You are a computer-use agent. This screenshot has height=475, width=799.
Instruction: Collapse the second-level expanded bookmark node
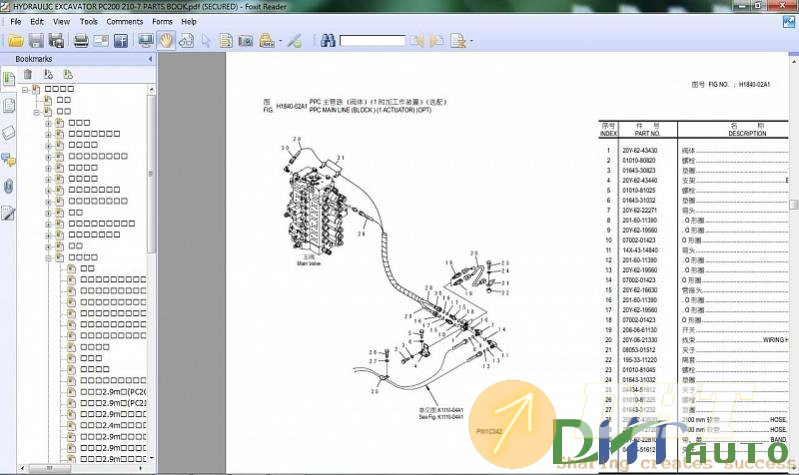coord(36,112)
